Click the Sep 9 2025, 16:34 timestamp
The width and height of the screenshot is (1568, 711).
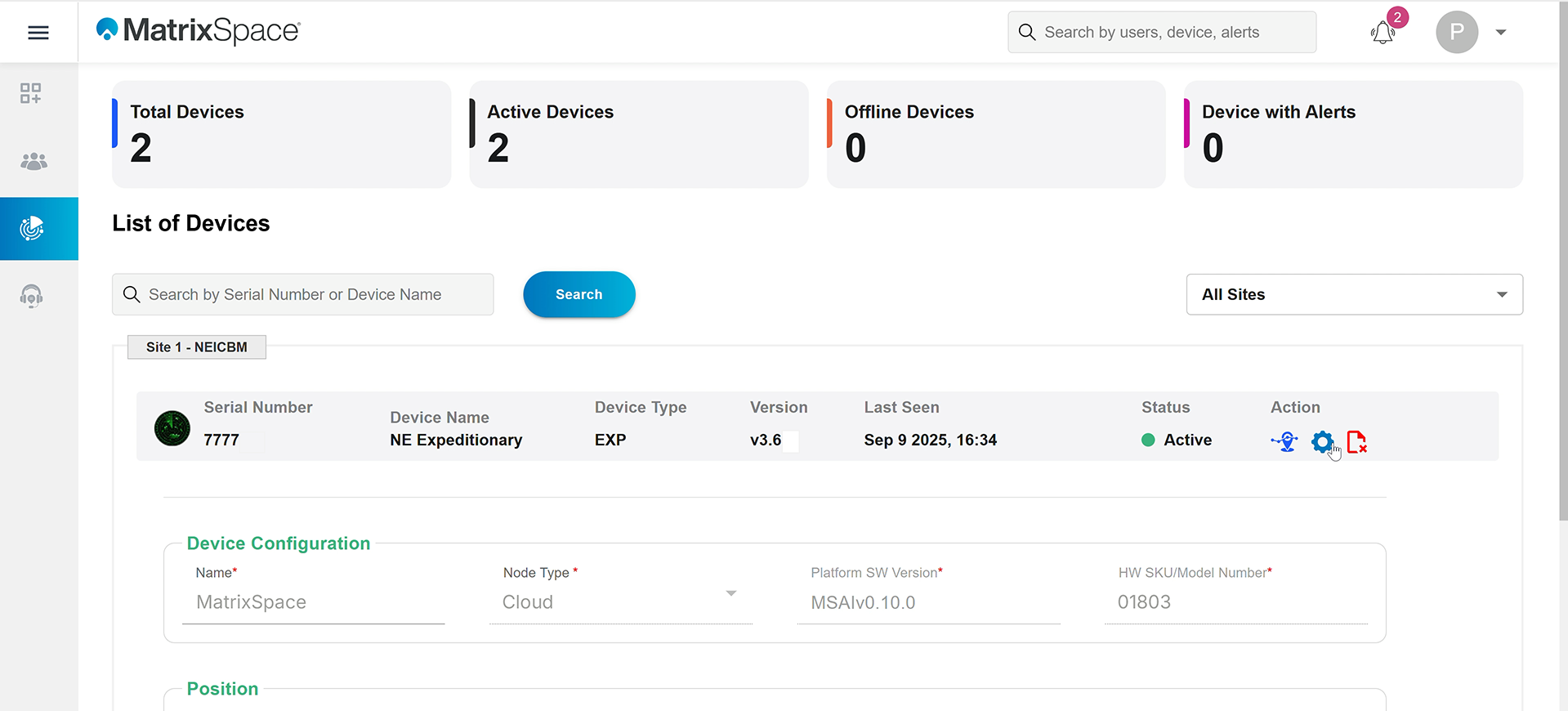click(x=931, y=440)
